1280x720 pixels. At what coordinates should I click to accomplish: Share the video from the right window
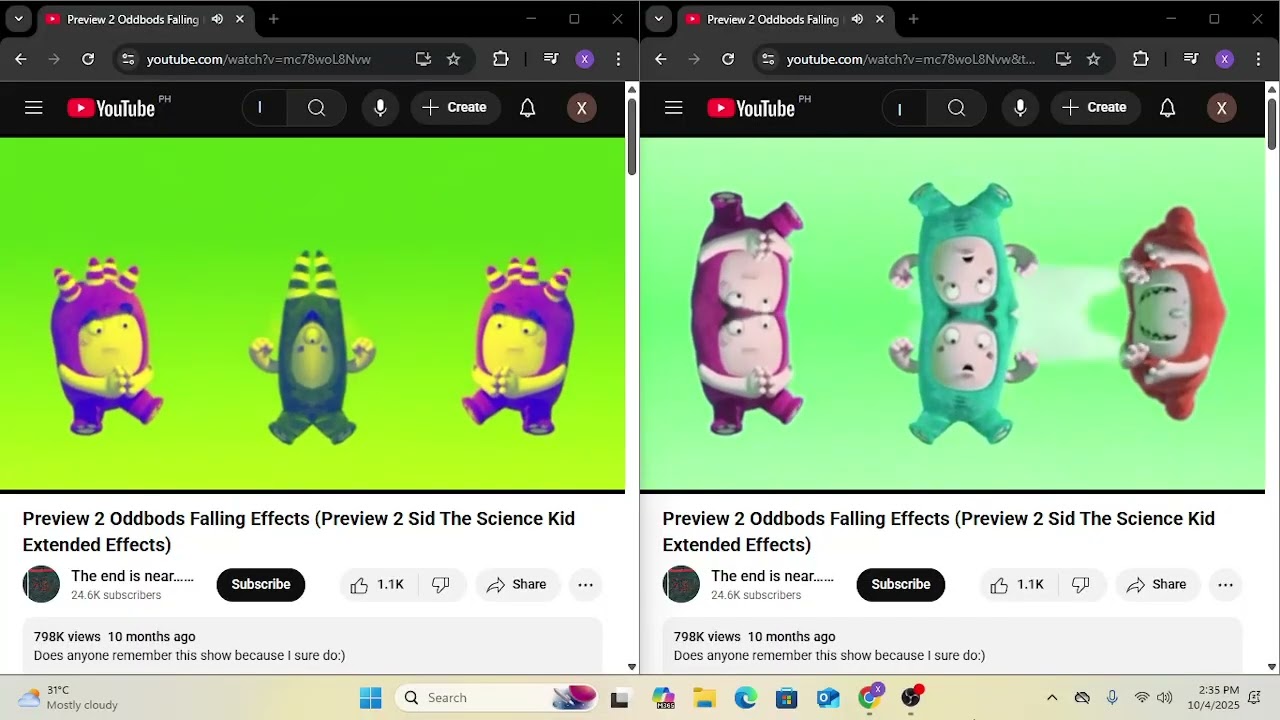pos(1157,585)
